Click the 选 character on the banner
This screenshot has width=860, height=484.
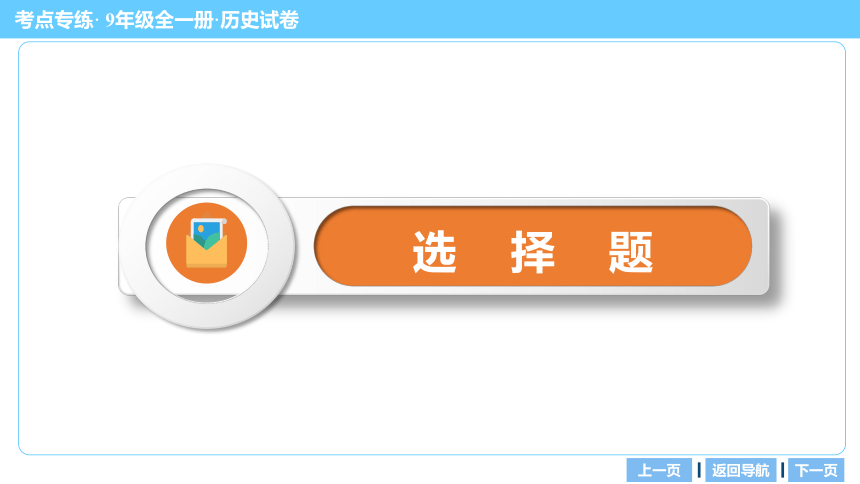click(x=434, y=252)
